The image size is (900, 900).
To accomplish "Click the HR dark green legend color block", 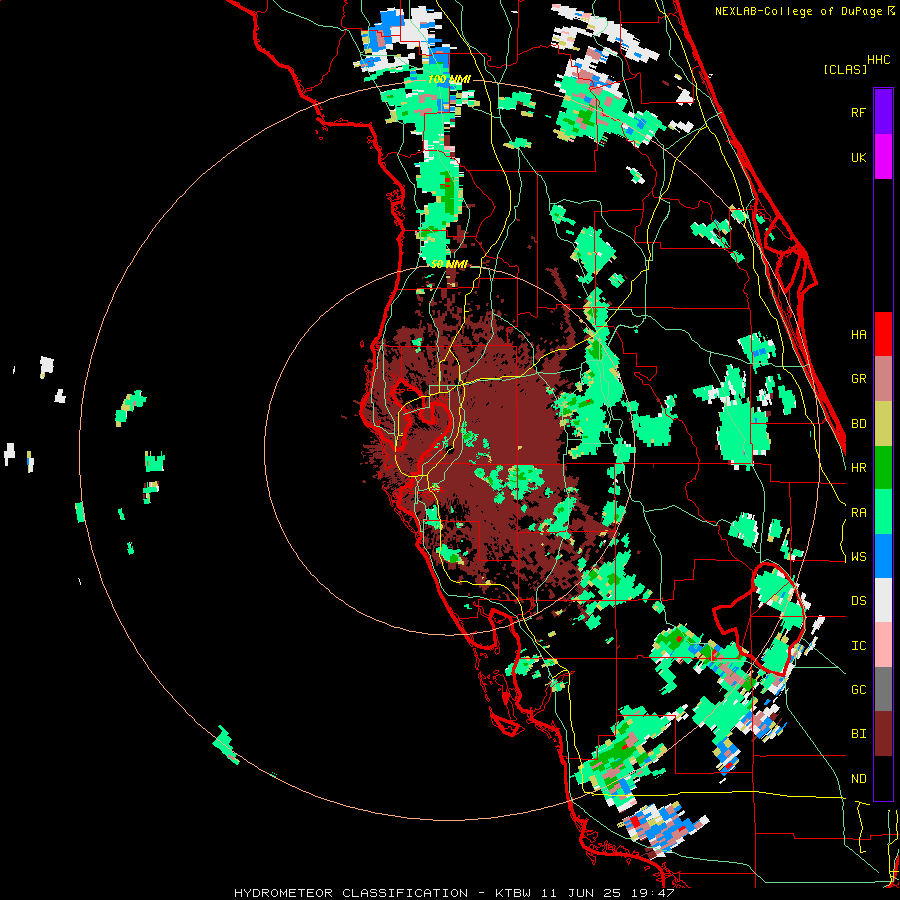I will pos(883,467).
